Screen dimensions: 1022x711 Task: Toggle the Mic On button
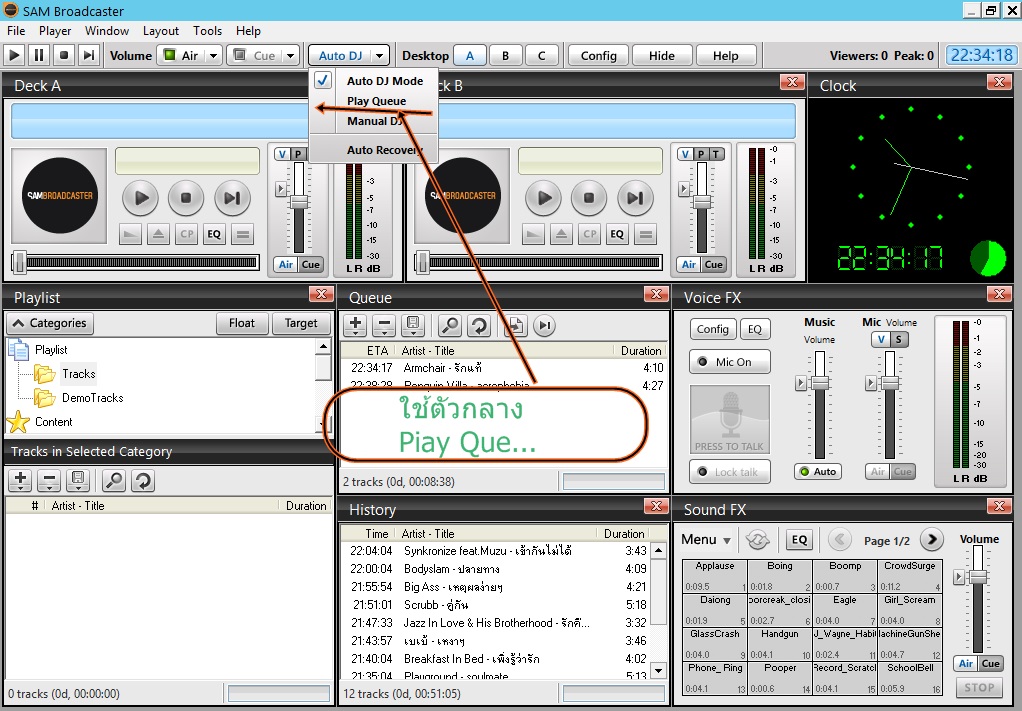click(x=729, y=362)
